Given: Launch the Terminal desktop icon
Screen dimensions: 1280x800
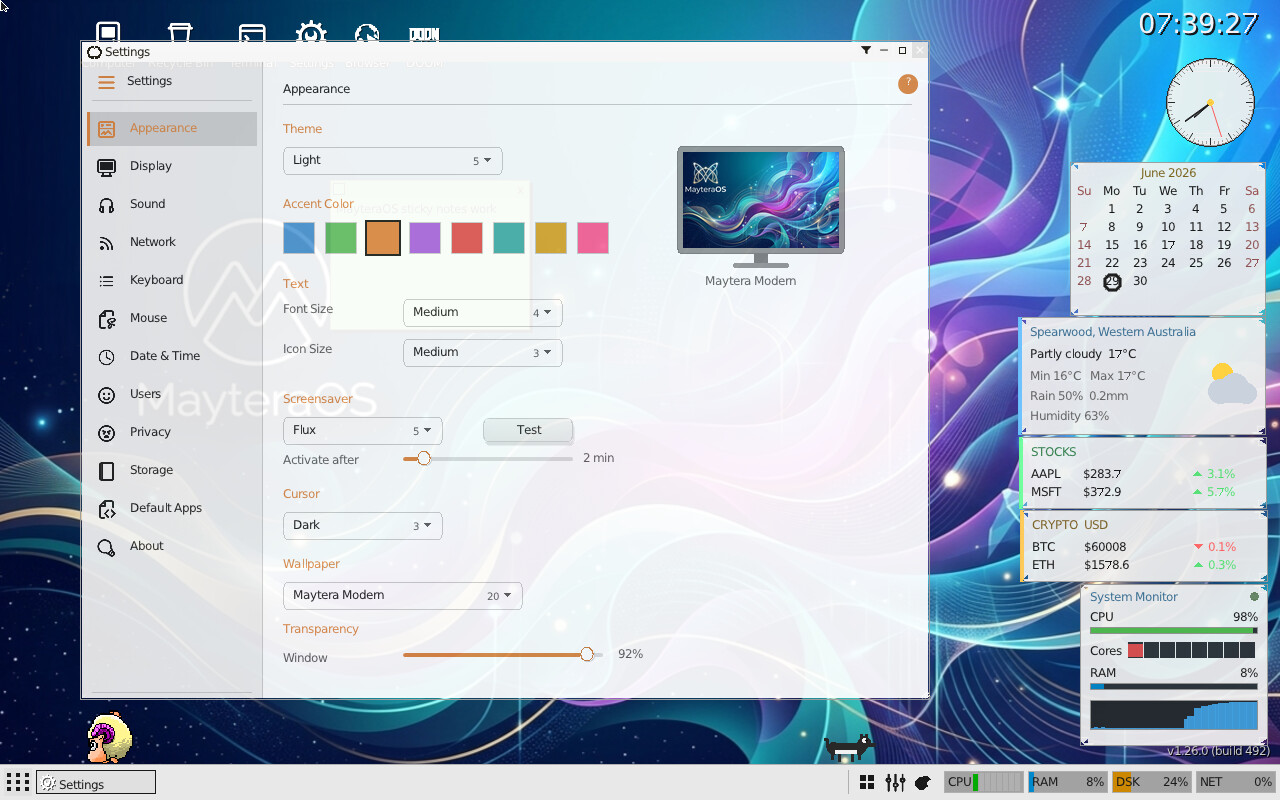Looking at the screenshot, I should click(x=252, y=35).
